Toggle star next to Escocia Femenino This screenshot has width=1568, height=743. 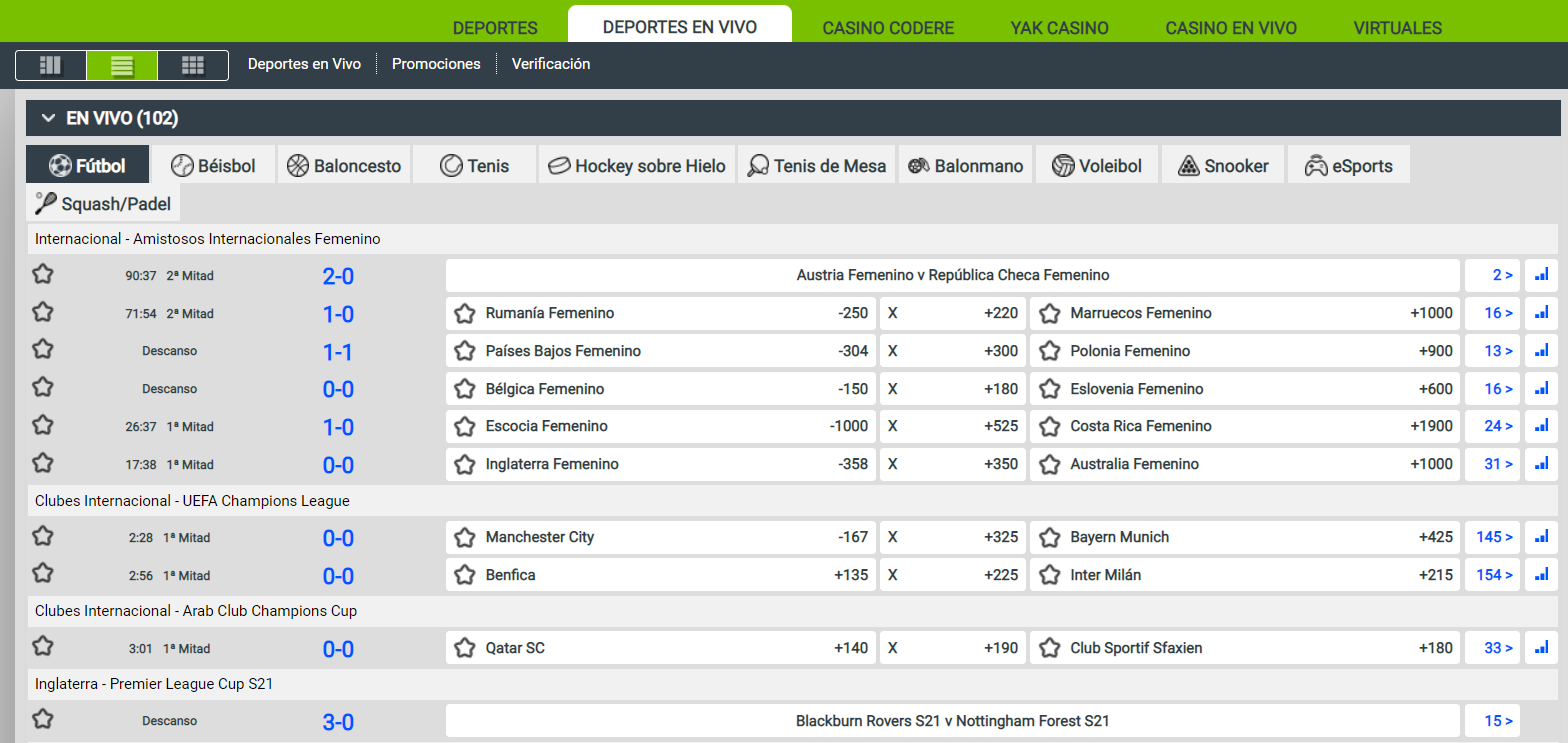tap(464, 427)
